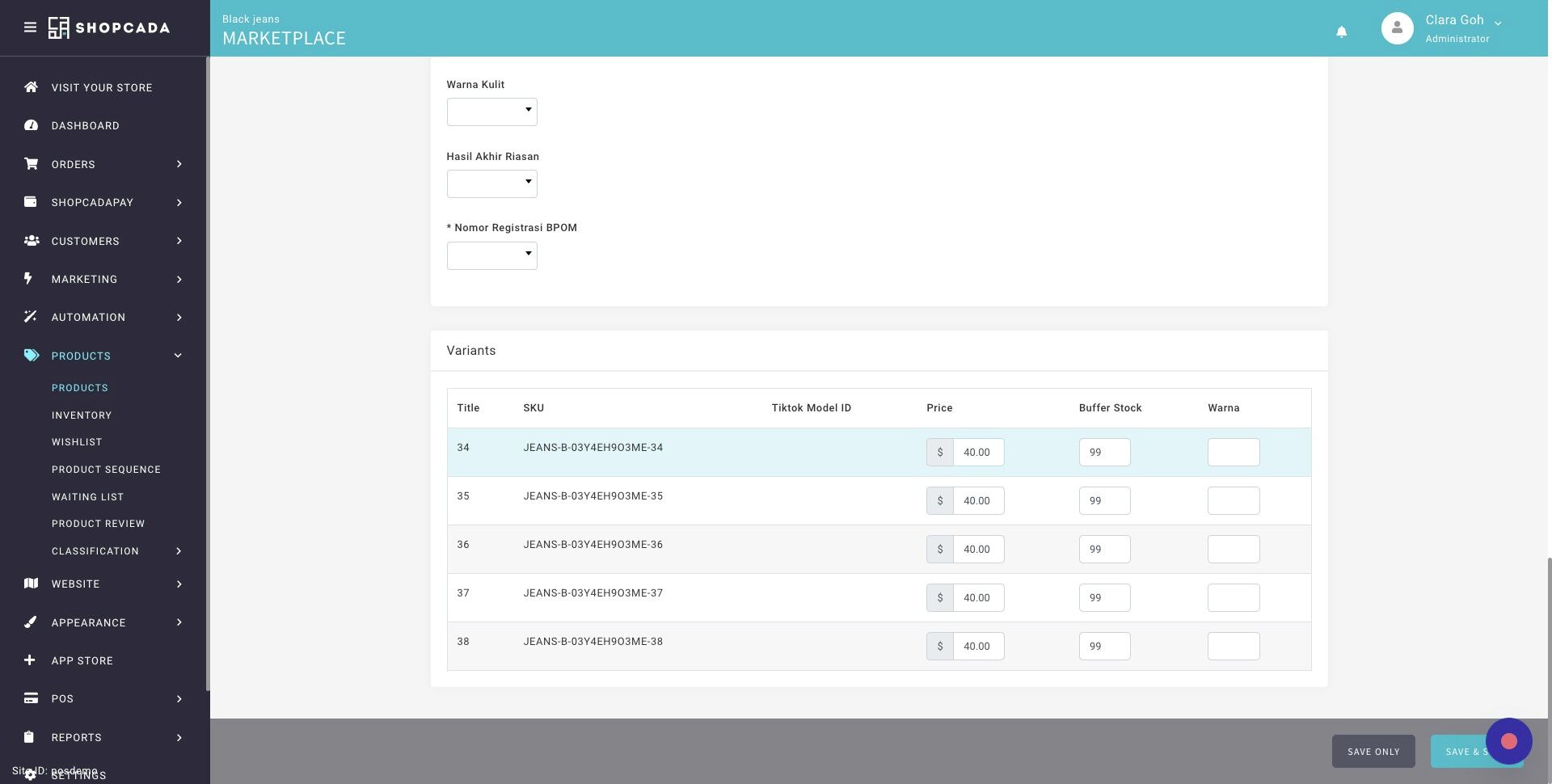Open the Hasil Akhir Riasan dropdown
This screenshot has width=1552, height=784.
(x=491, y=183)
